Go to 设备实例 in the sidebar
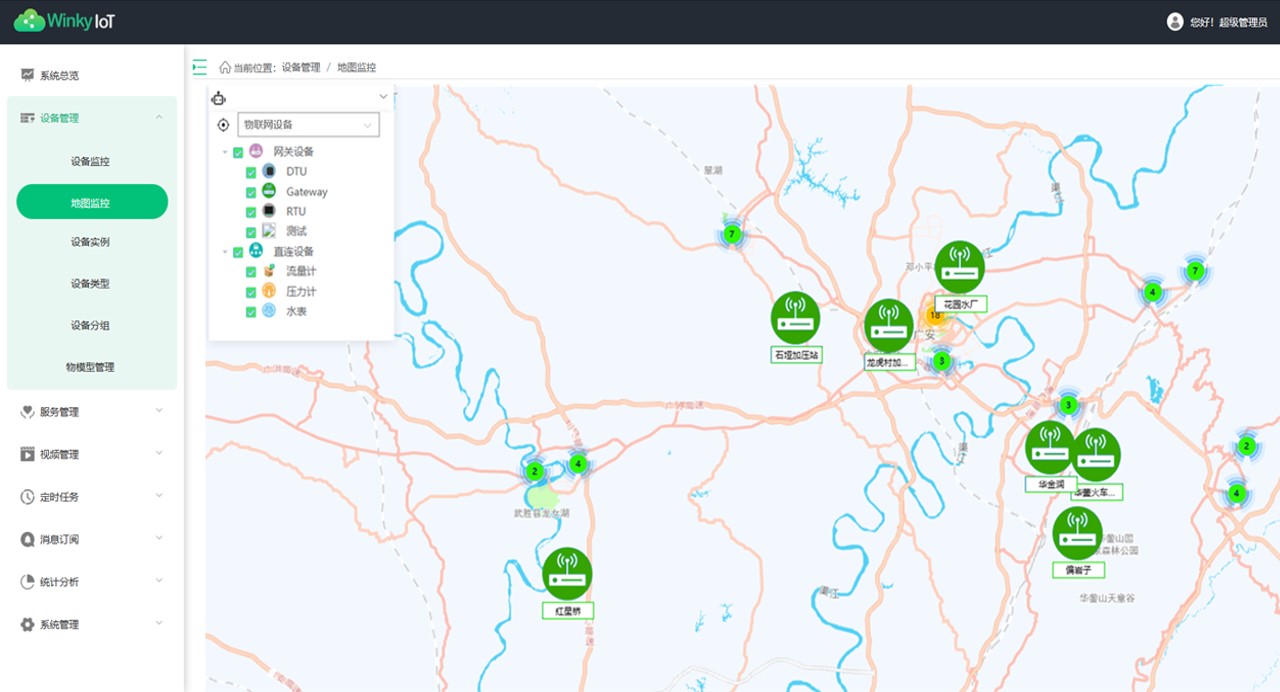The width and height of the screenshot is (1280, 692). coord(91,242)
